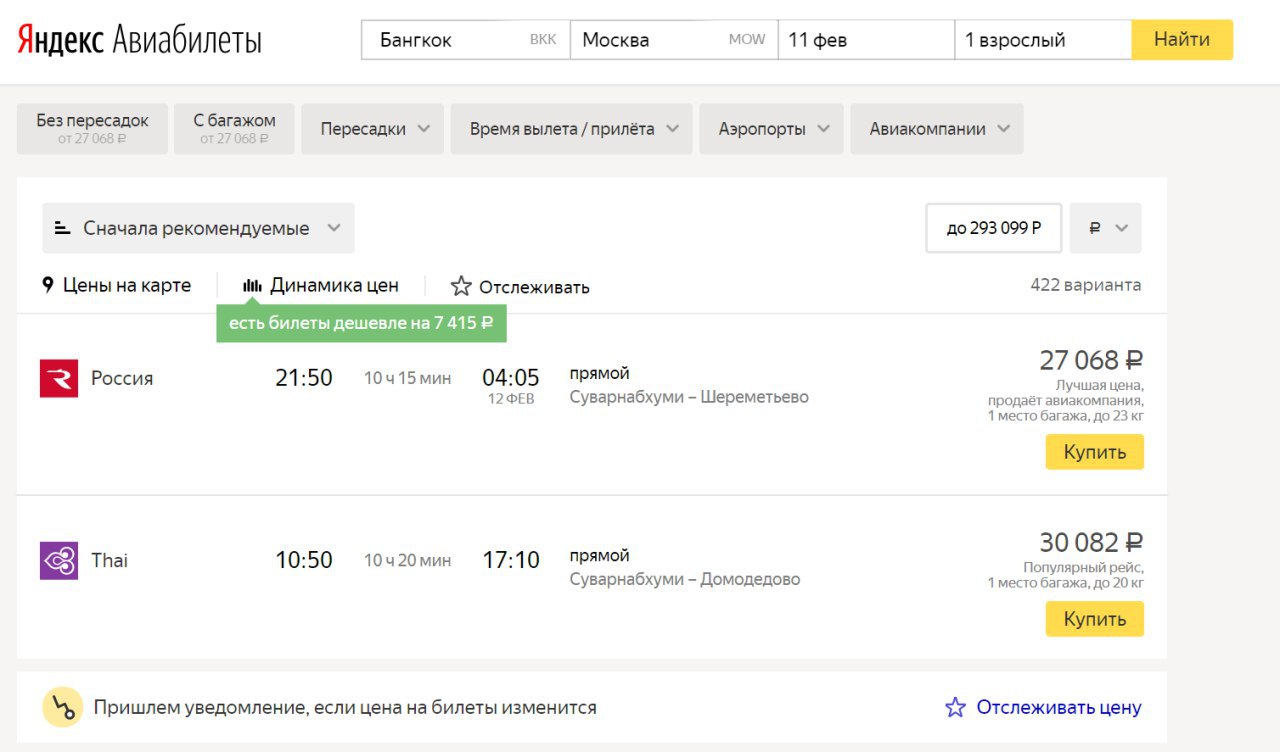Click the Thai airline name
1280x752 pixels.
(109, 561)
